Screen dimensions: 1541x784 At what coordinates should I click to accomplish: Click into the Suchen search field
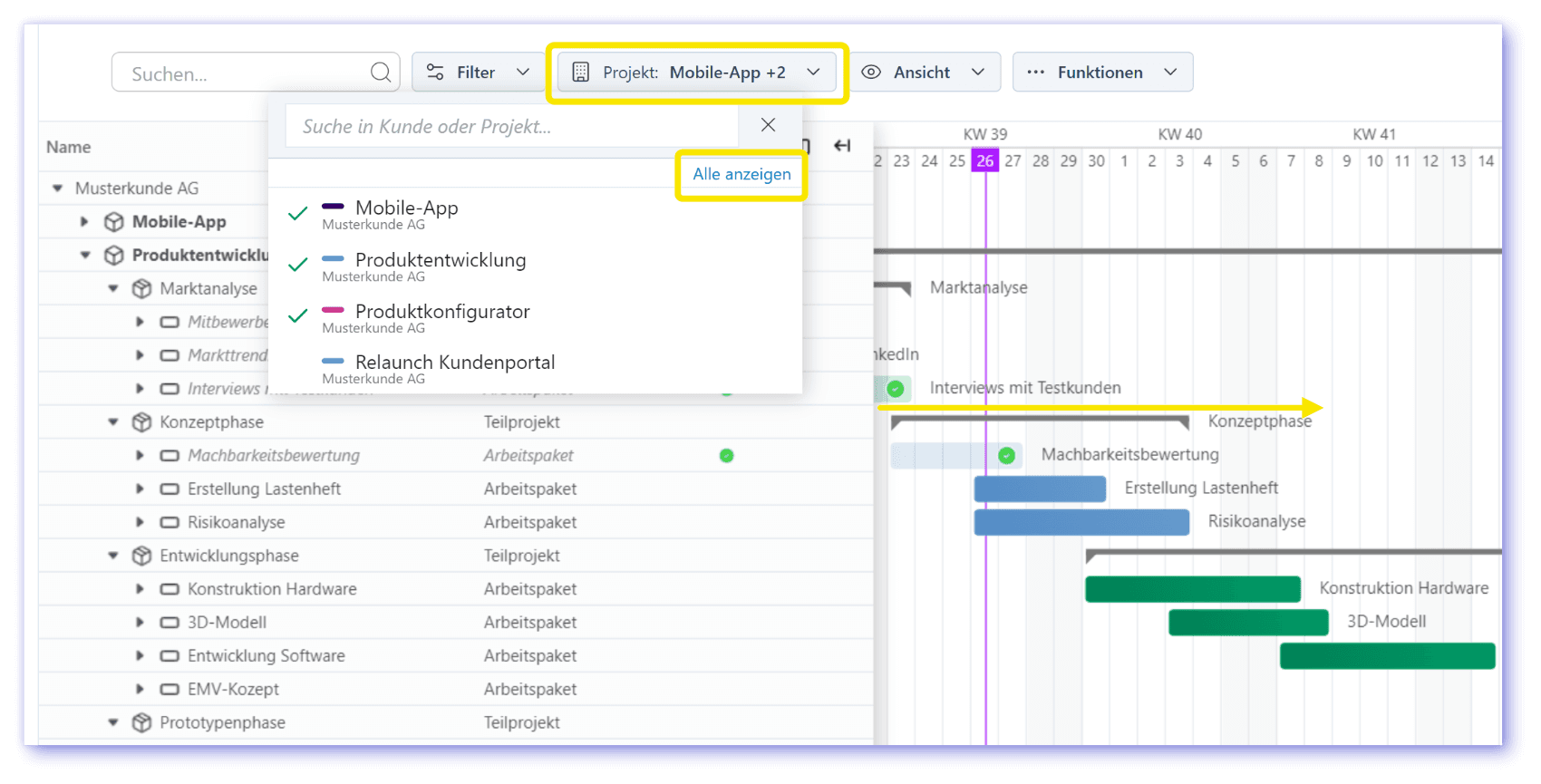tap(245, 73)
